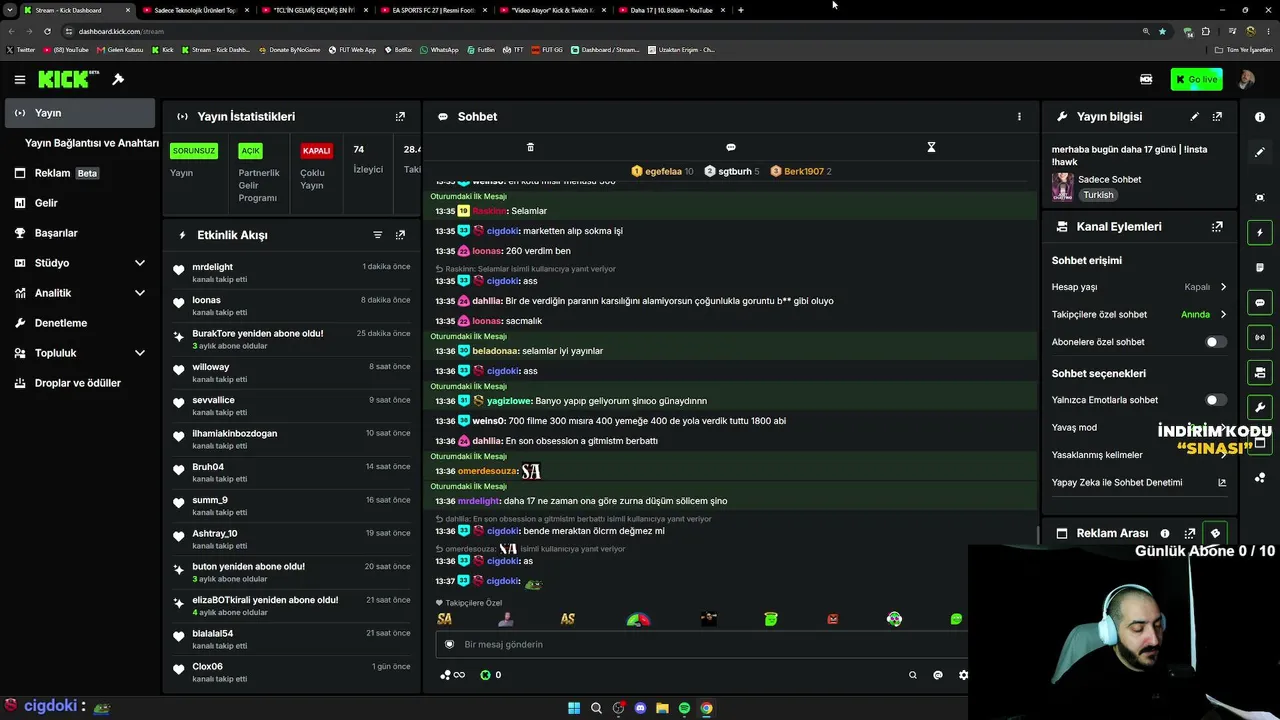Open the Etkinlik Akışı filter icon
This screenshot has width=1280, height=720.
pos(377,235)
